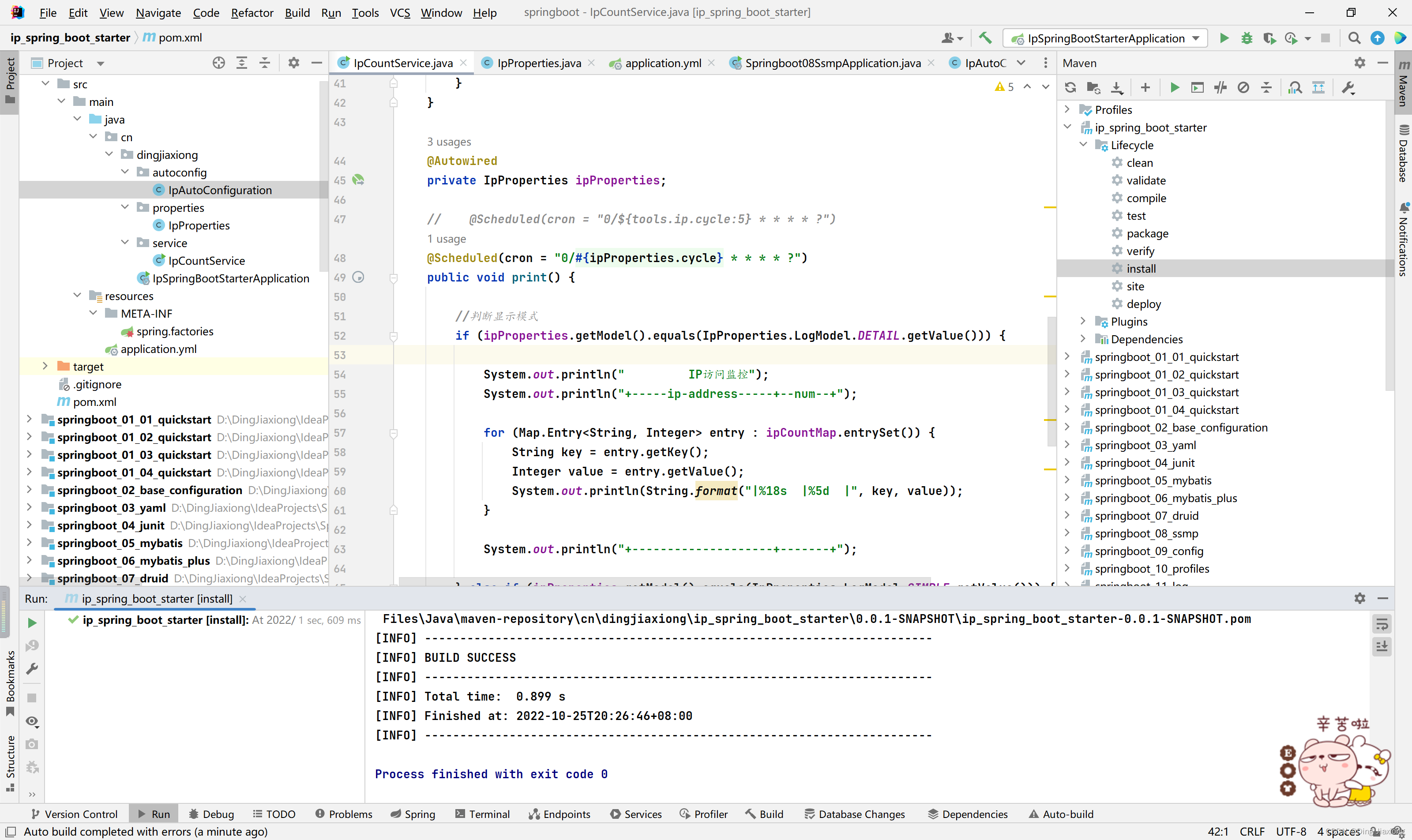Open Project view mode dropdown
This screenshot has width=1412, height=840.
click(101, 64)
